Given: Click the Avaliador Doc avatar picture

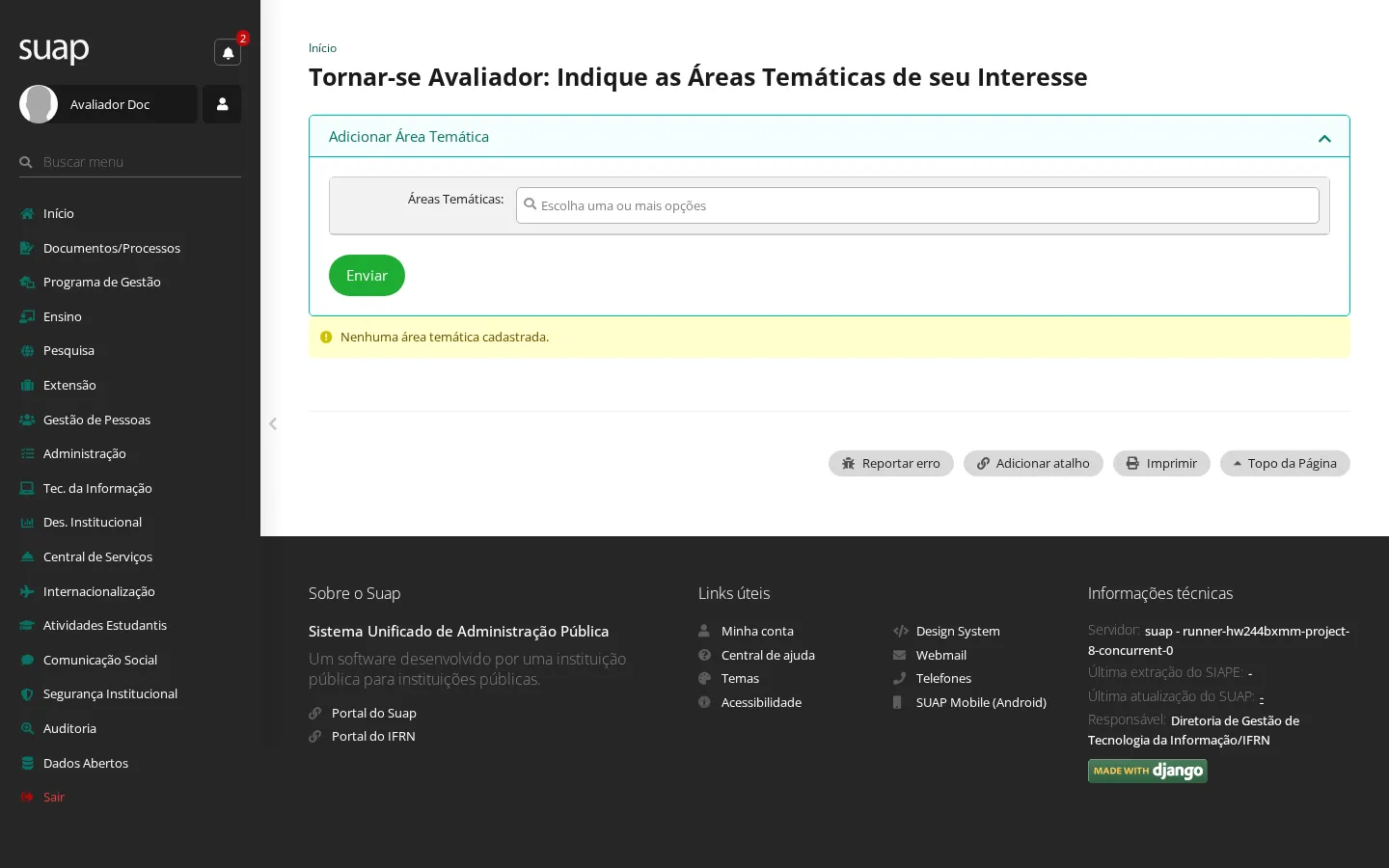Looking at the screenshot, I should click(39, 104).
